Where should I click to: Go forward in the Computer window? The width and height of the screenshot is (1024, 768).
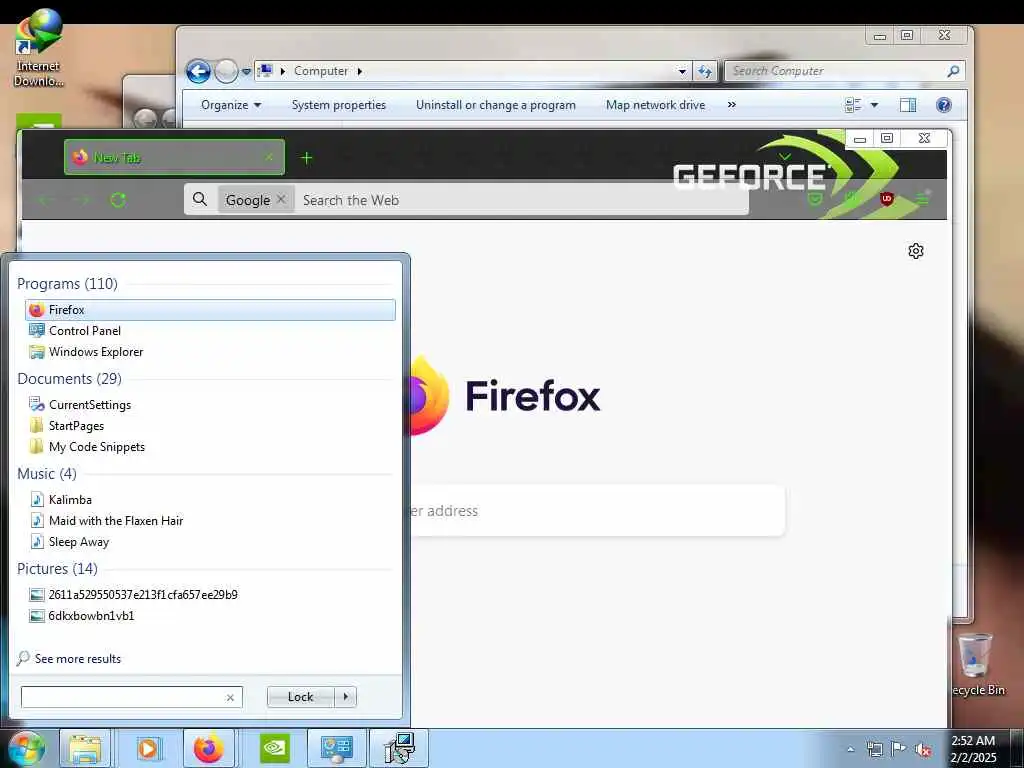click(x=226, y=71)
